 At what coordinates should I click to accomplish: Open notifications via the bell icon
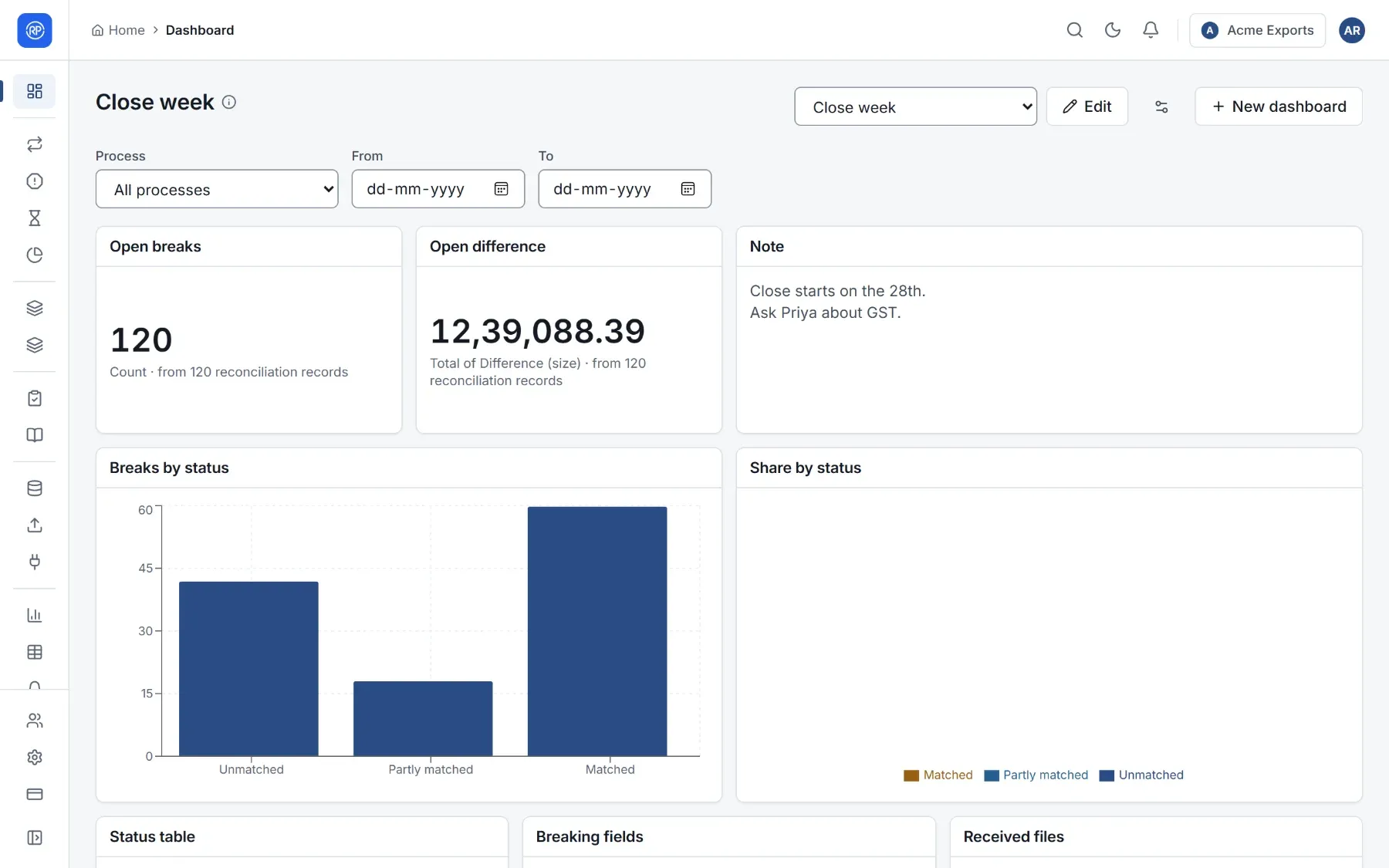(x=1150, y=30)
